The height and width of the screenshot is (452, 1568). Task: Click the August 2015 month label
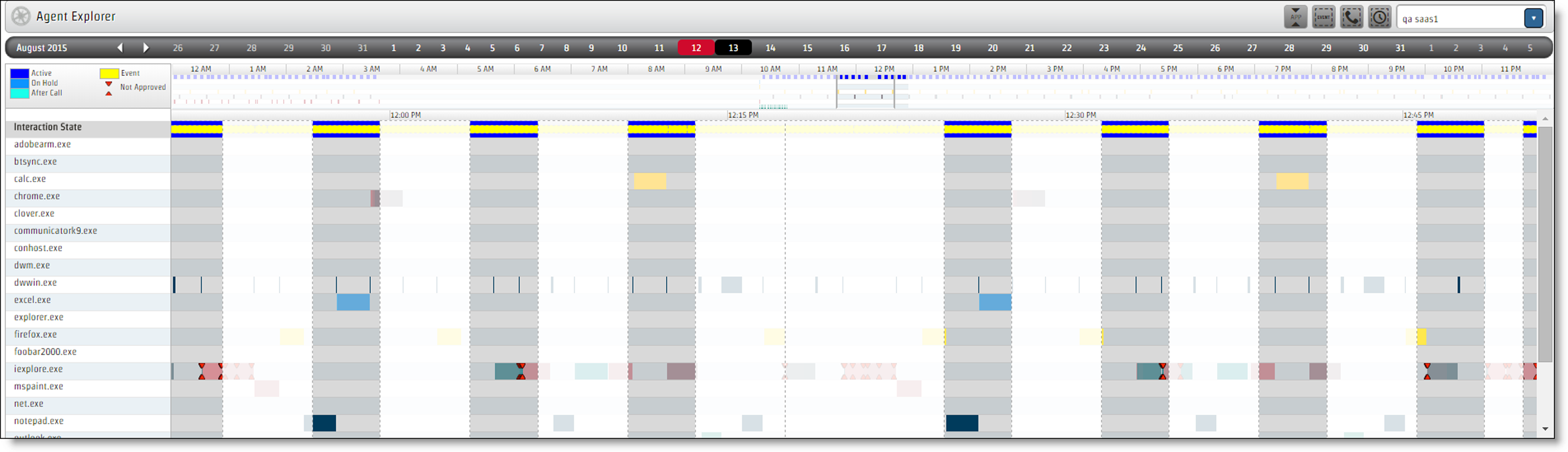pos(42,47)
